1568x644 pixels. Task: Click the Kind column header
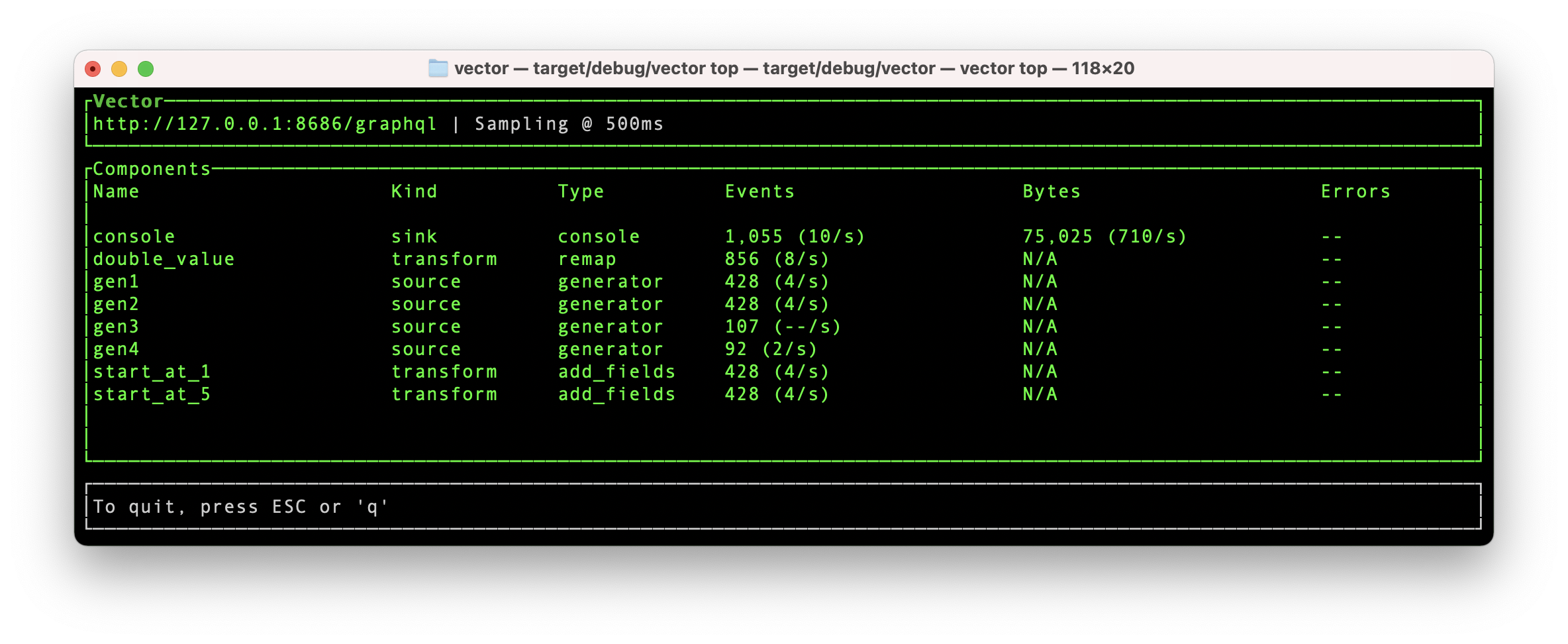(x=414, y=191)
